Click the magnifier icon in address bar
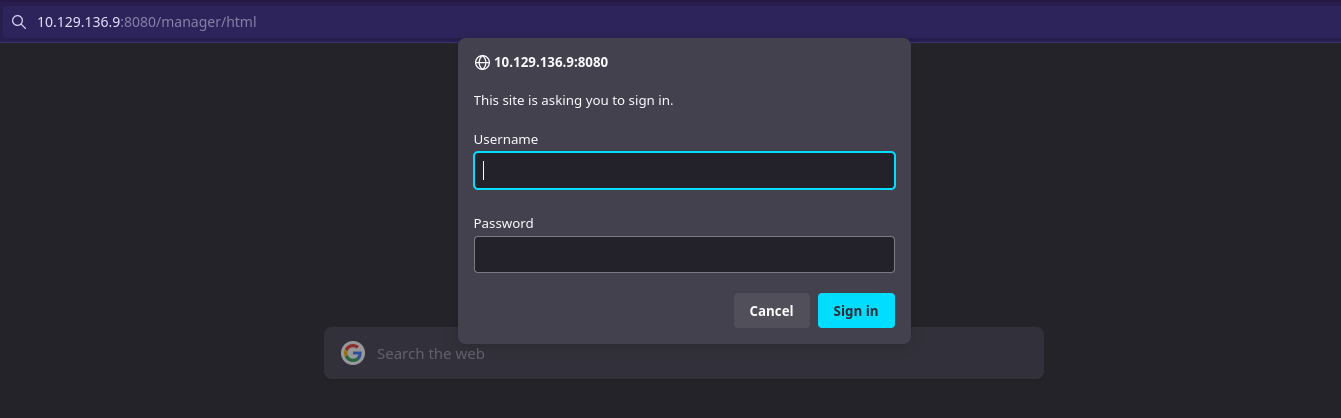The image size is (1341, 418). 18,21
